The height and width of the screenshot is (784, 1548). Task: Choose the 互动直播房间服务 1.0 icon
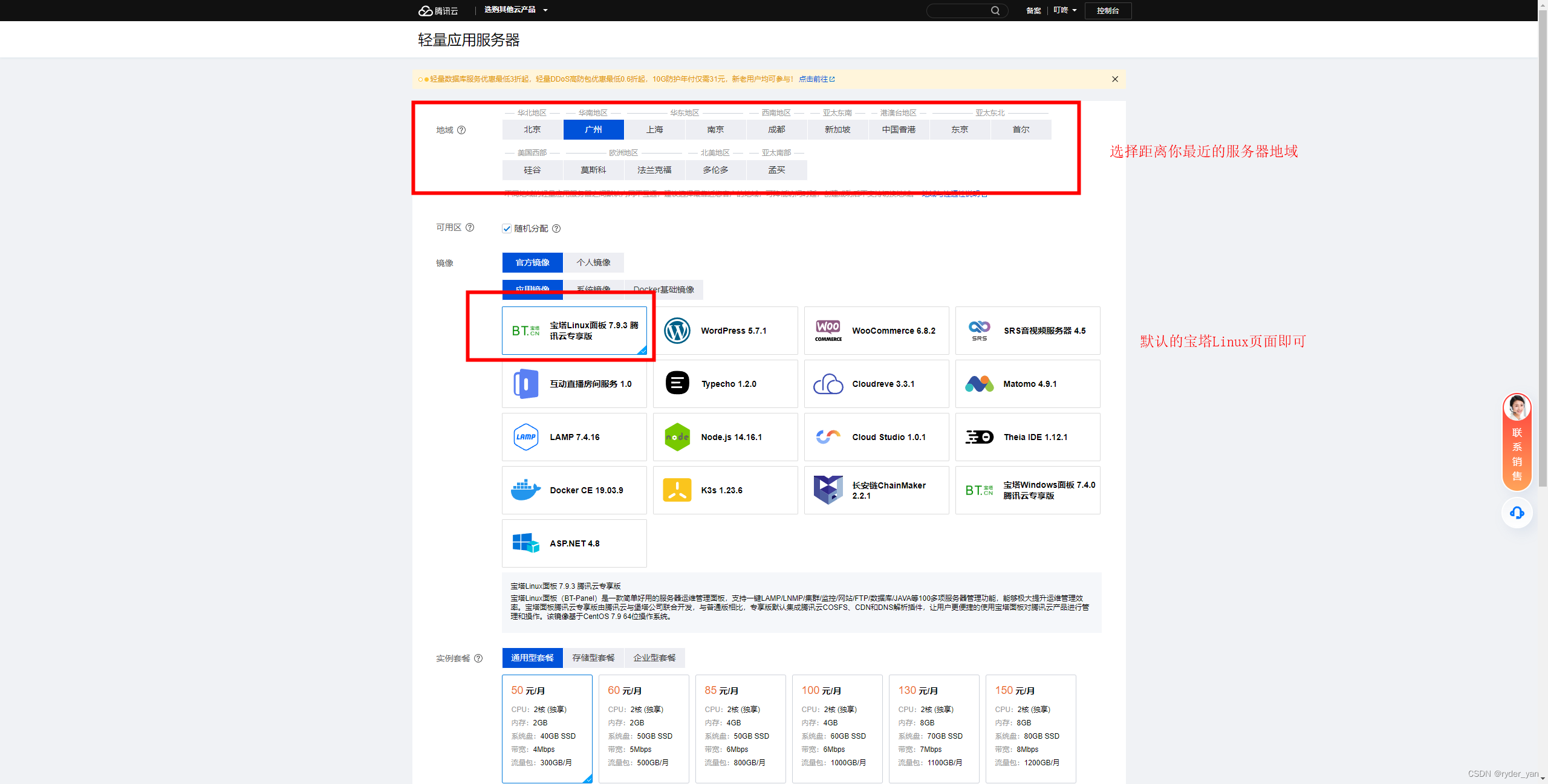[525, 384]
